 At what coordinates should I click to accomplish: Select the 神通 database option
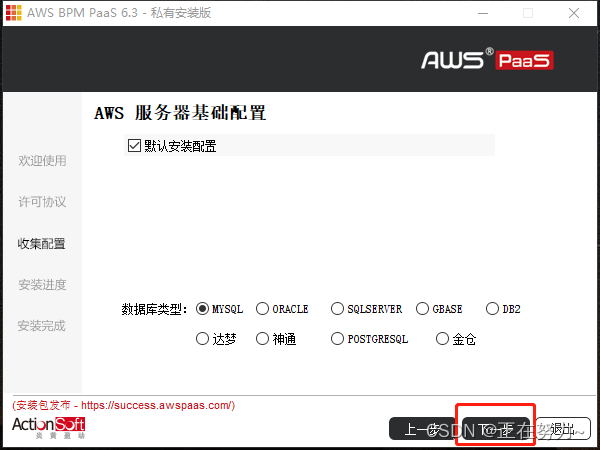tap(262, 339)
